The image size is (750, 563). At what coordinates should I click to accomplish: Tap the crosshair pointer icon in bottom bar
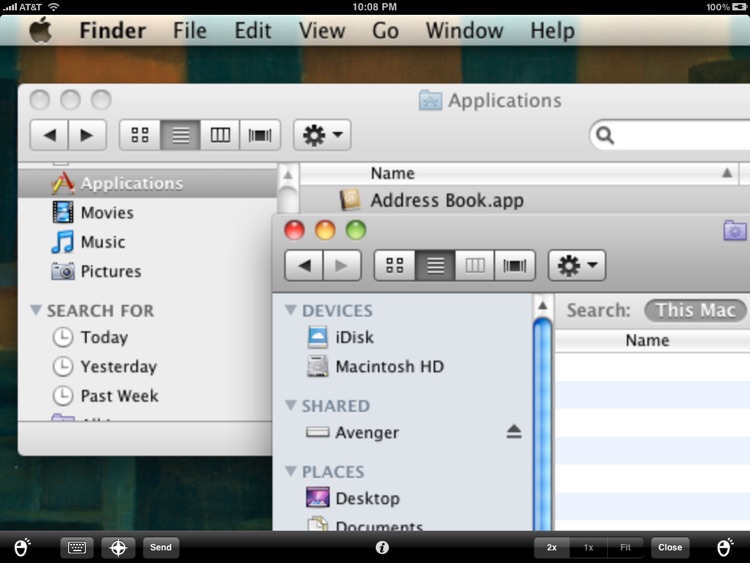click(x=118, y=547)
